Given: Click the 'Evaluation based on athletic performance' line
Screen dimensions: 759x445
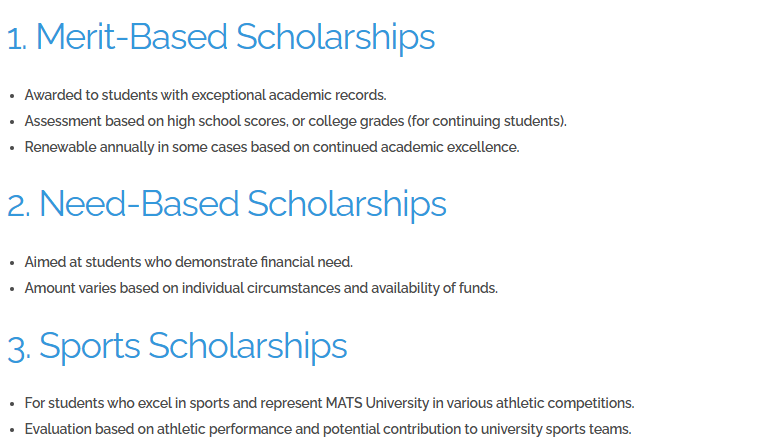Looking at the screenshot, I should [x=328, y=429].
